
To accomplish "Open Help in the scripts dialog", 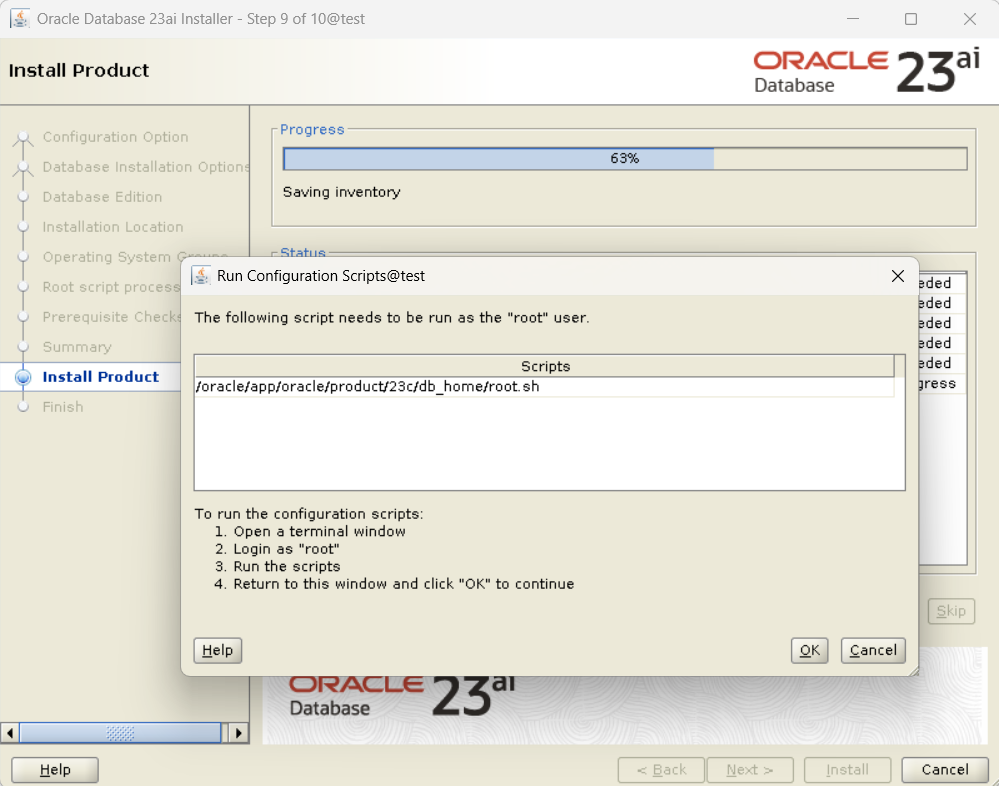I will 217,650.
